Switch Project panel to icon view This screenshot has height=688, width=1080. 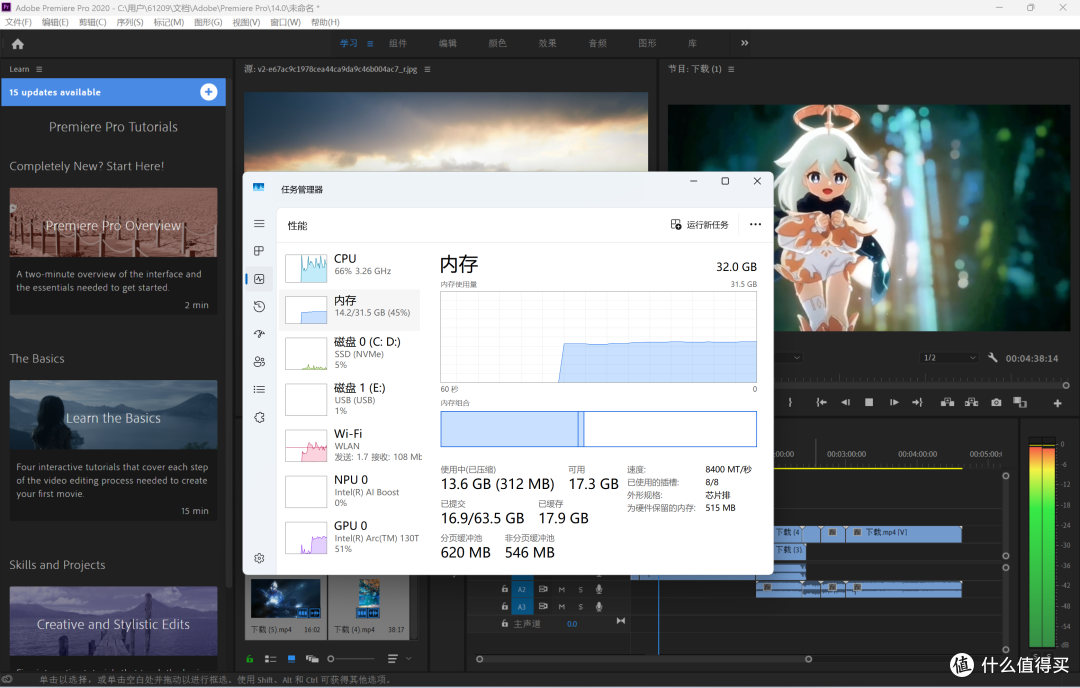click(x=291, y=659)
